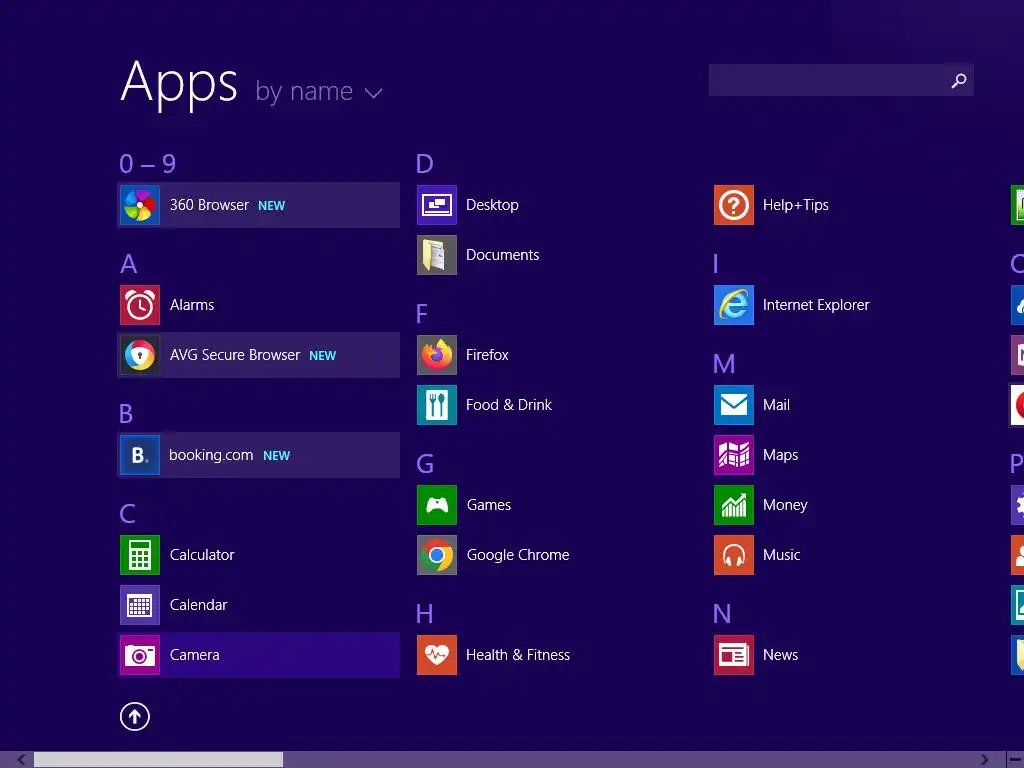
Task: Click the 'AVG Secure Browser' label text
Action: pos(235,355)
